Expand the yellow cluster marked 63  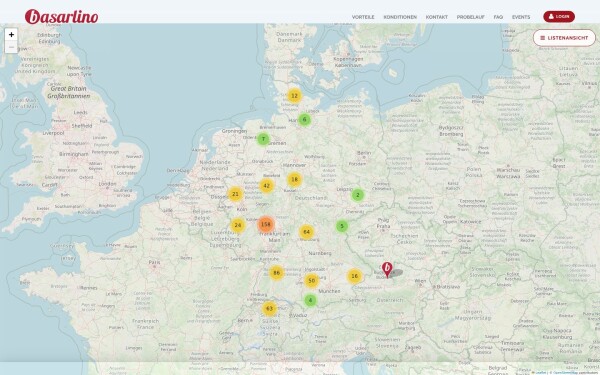(269, 308)
